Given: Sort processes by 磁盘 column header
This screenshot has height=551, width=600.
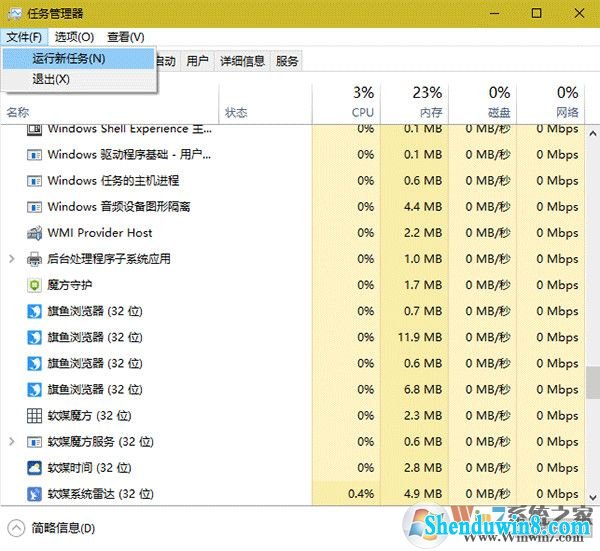Looking at the screenshot, I should [483, 103].
